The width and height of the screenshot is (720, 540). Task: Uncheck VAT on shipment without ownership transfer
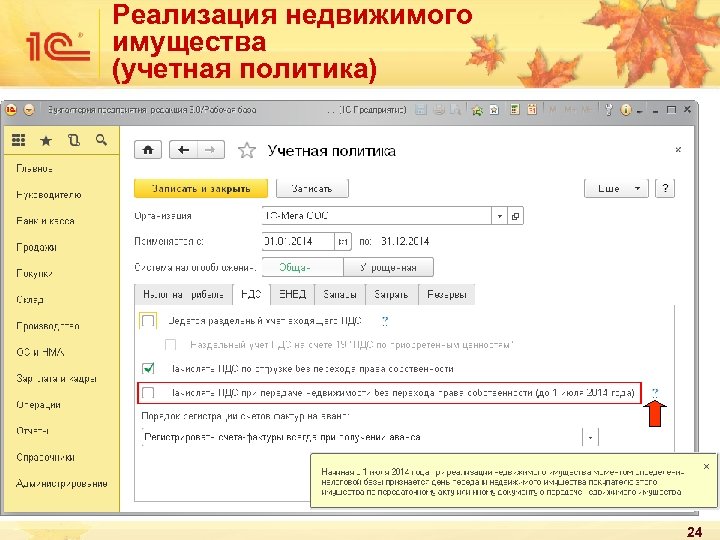(148, 368)
